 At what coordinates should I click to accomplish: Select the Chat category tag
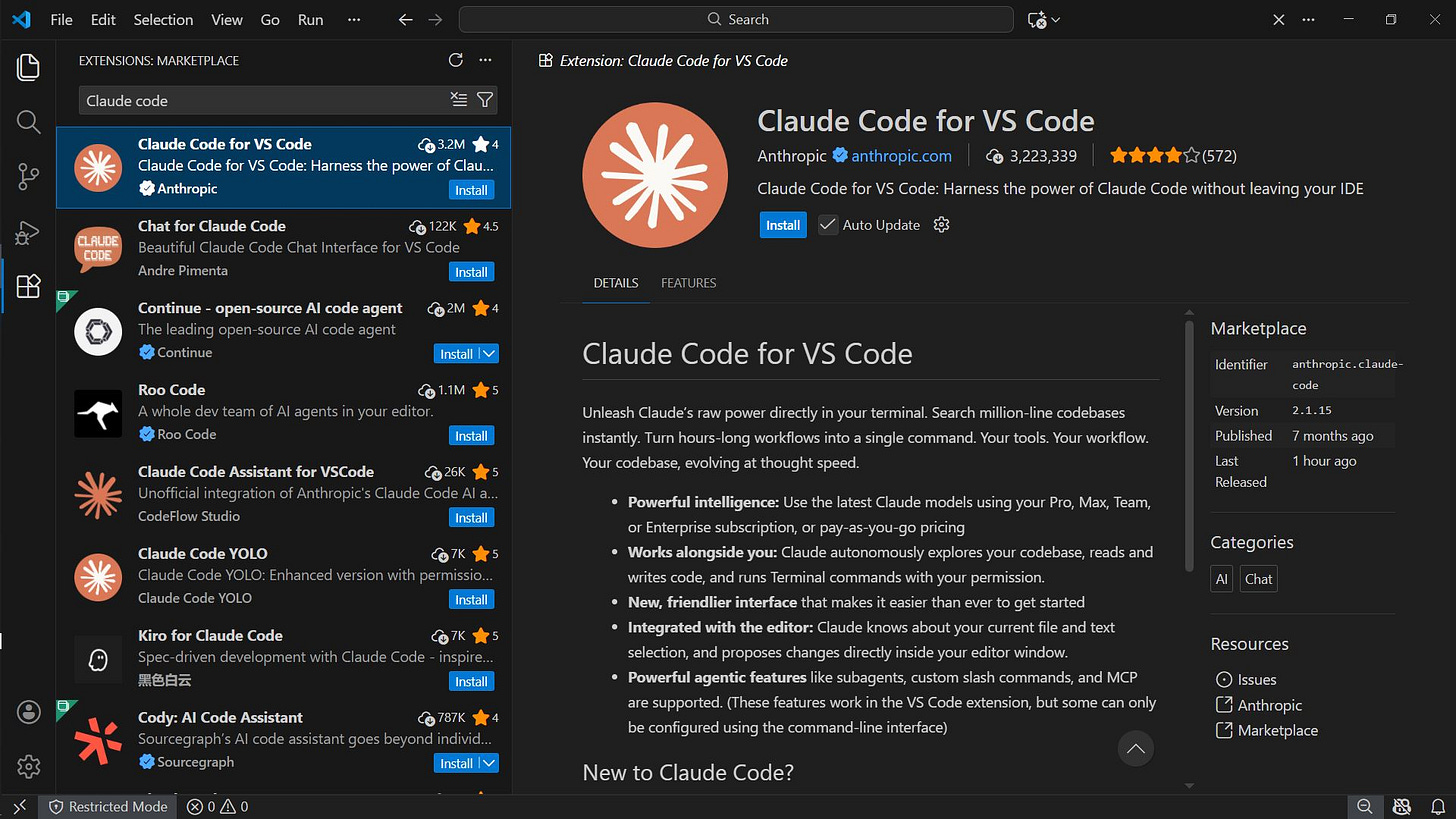[x=1258, y=579]
